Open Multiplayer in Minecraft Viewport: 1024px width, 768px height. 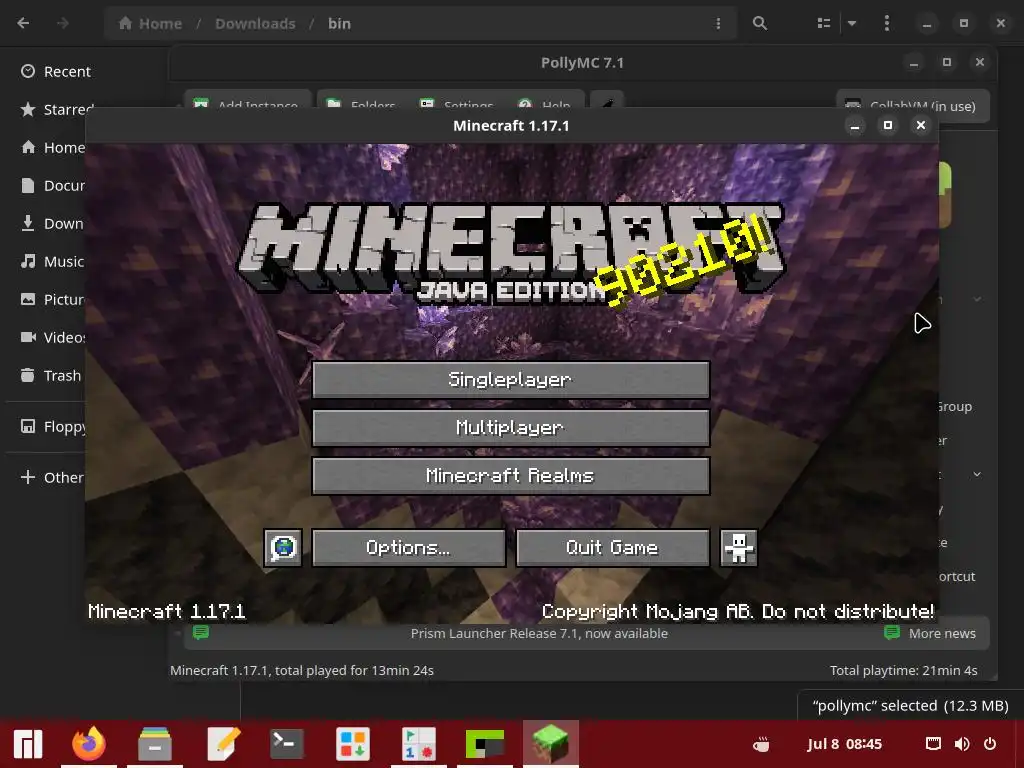coord(511,428)
